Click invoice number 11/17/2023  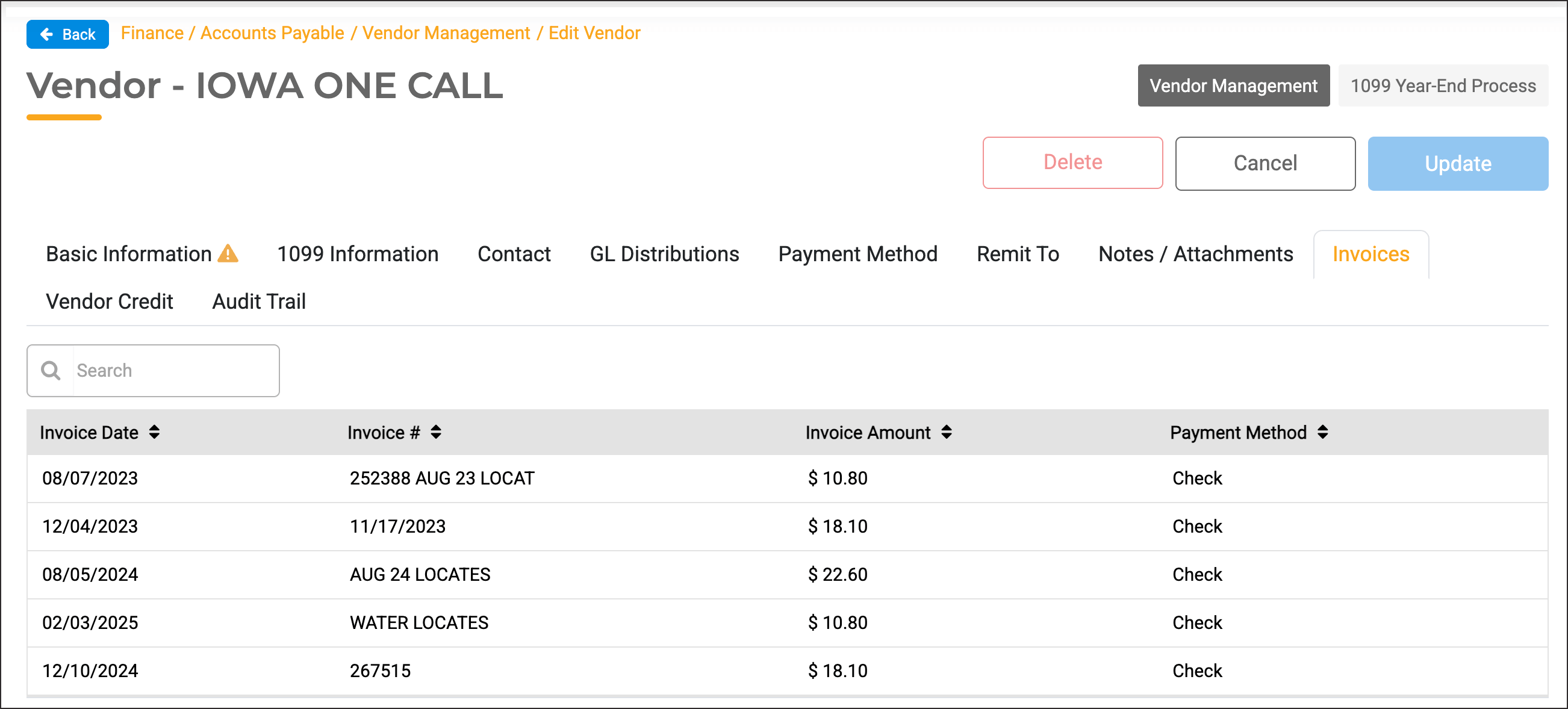(397, 527)
